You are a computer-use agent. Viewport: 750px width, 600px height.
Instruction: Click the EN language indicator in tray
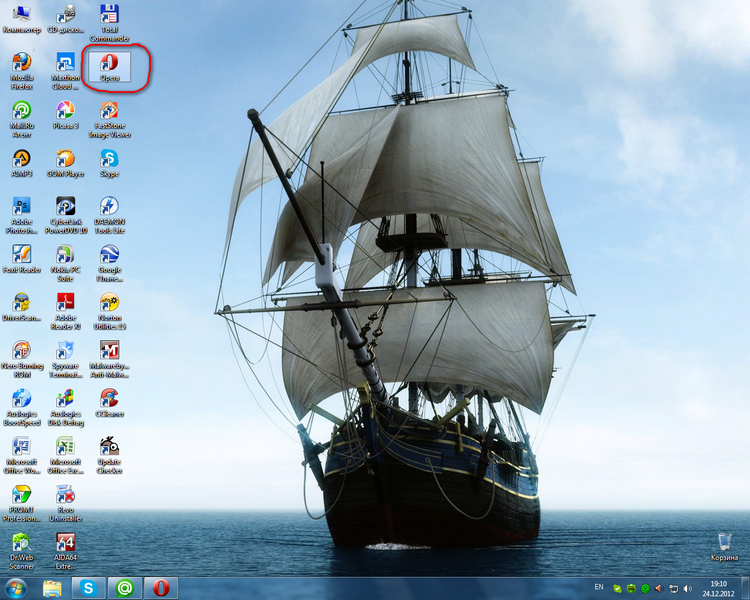(x=599, y=586)
